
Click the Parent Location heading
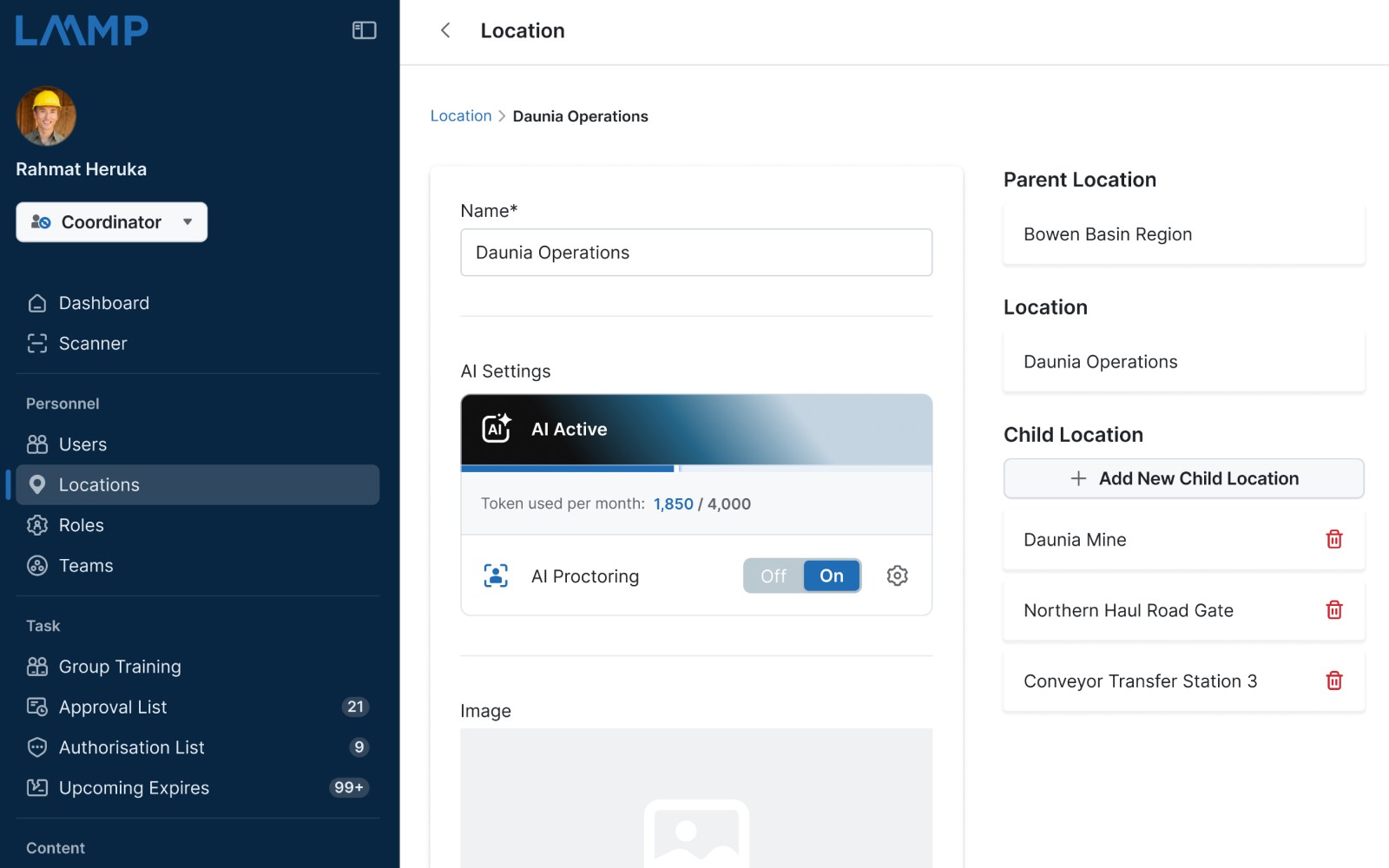coord(1080,180)
